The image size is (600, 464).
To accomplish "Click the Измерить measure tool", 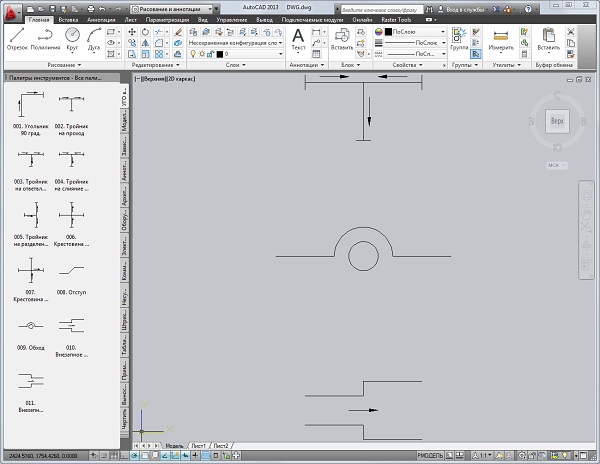I will click(x=502, y=38).
